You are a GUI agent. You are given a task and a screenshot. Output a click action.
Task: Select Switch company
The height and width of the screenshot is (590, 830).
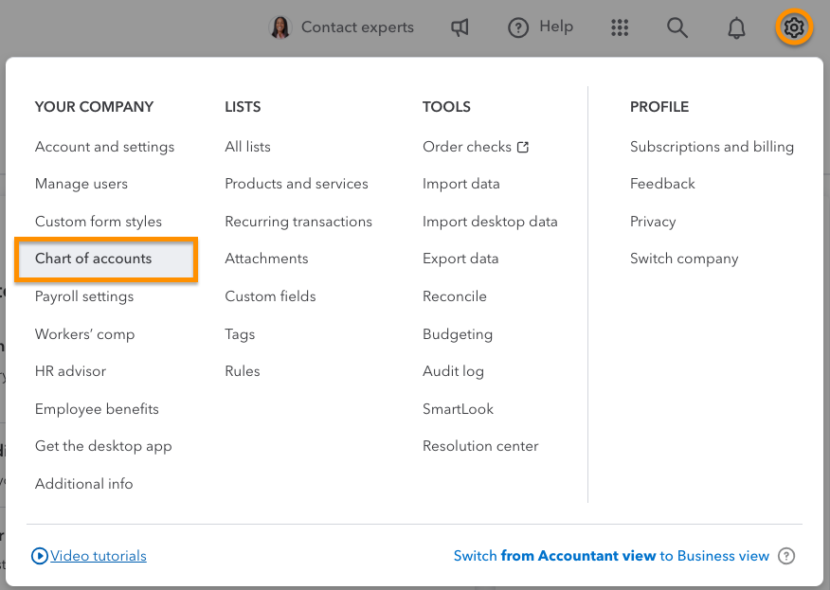tap(684, 258)
